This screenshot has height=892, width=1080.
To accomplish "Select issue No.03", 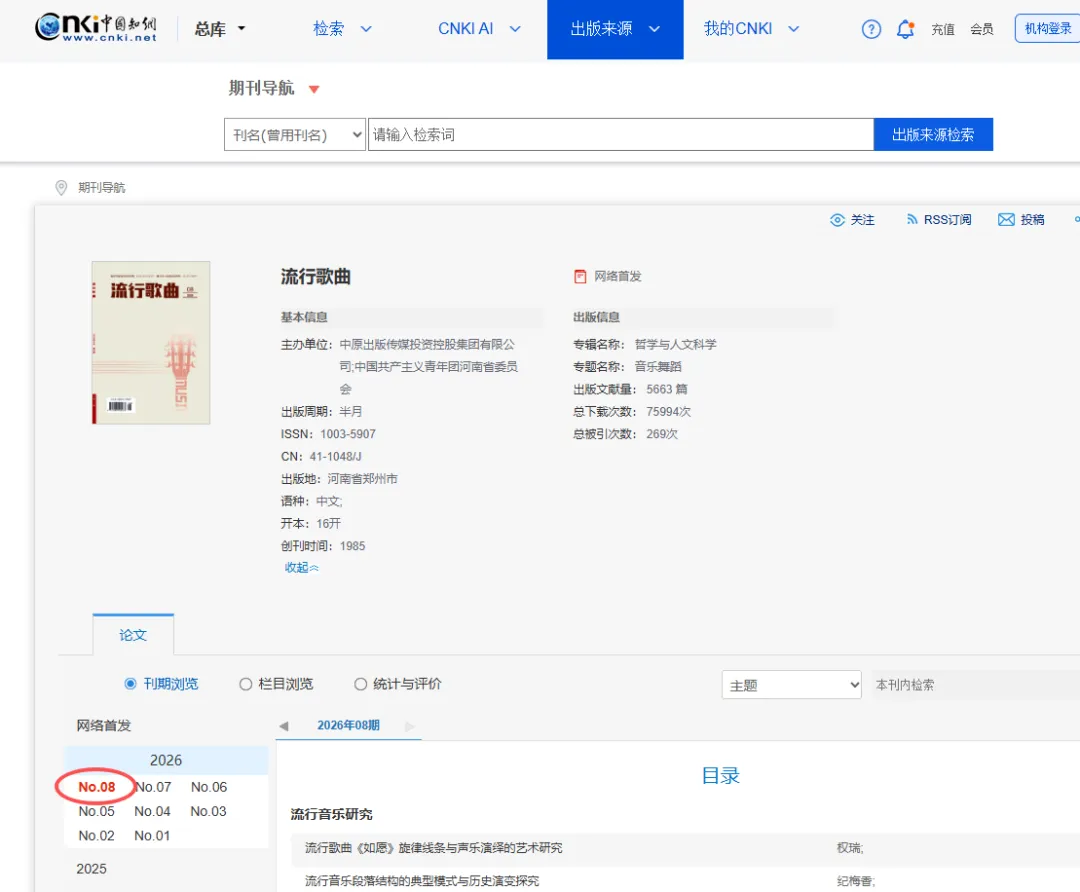I will point(209,811).
